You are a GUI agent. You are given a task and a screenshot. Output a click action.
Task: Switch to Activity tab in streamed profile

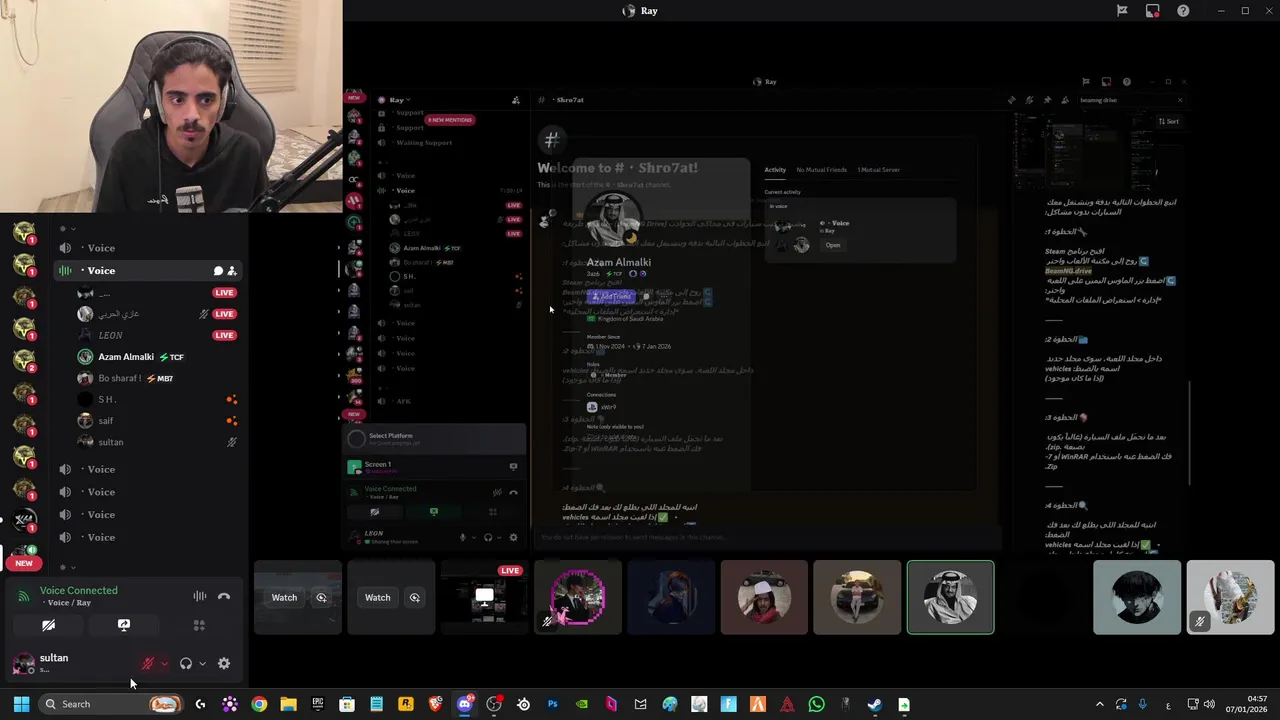point(775,170)
